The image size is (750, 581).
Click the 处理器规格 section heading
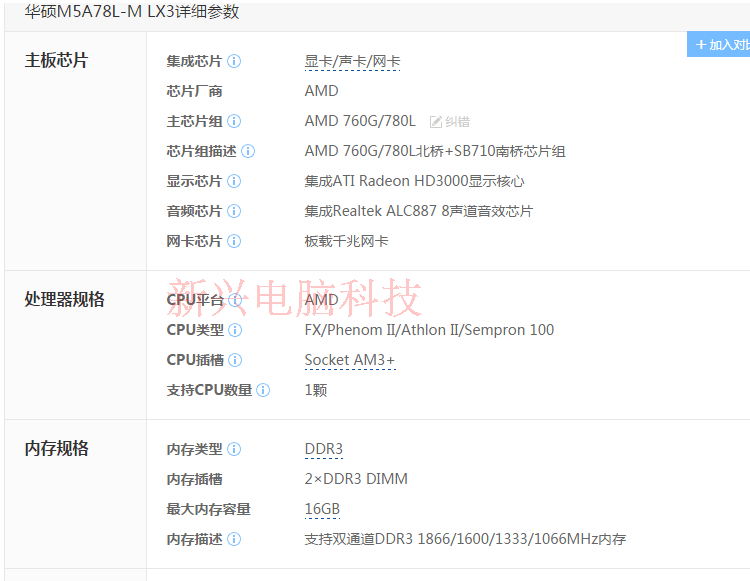64,299
